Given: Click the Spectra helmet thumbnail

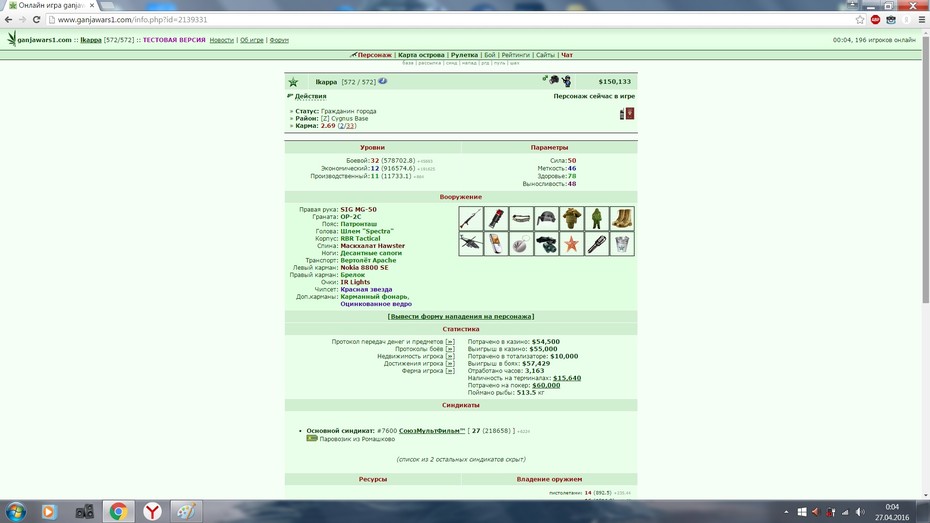Looking at the screenshot, I should [546, 219].
